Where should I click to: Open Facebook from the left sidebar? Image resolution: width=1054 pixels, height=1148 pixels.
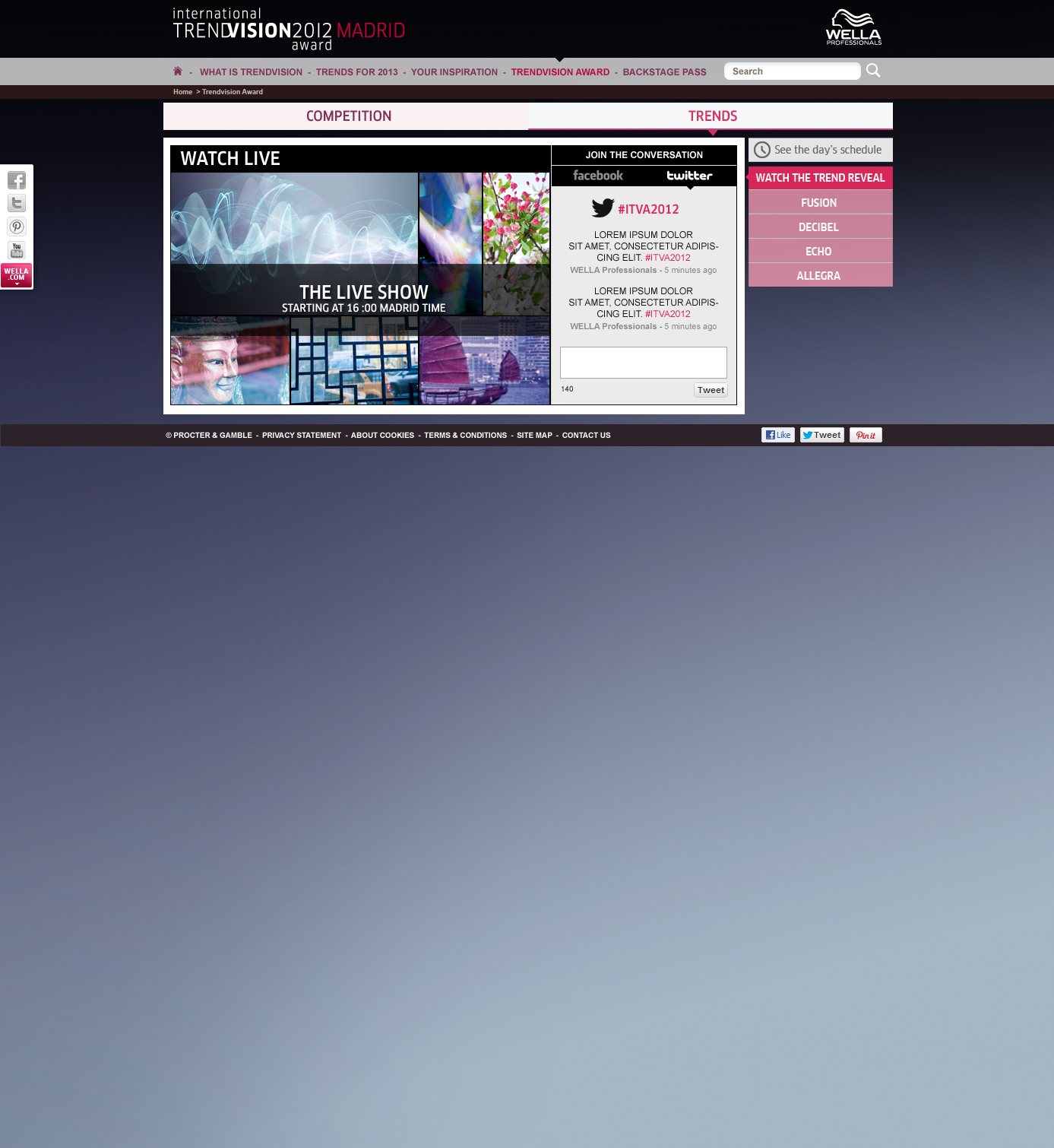(x=17, y=180)
